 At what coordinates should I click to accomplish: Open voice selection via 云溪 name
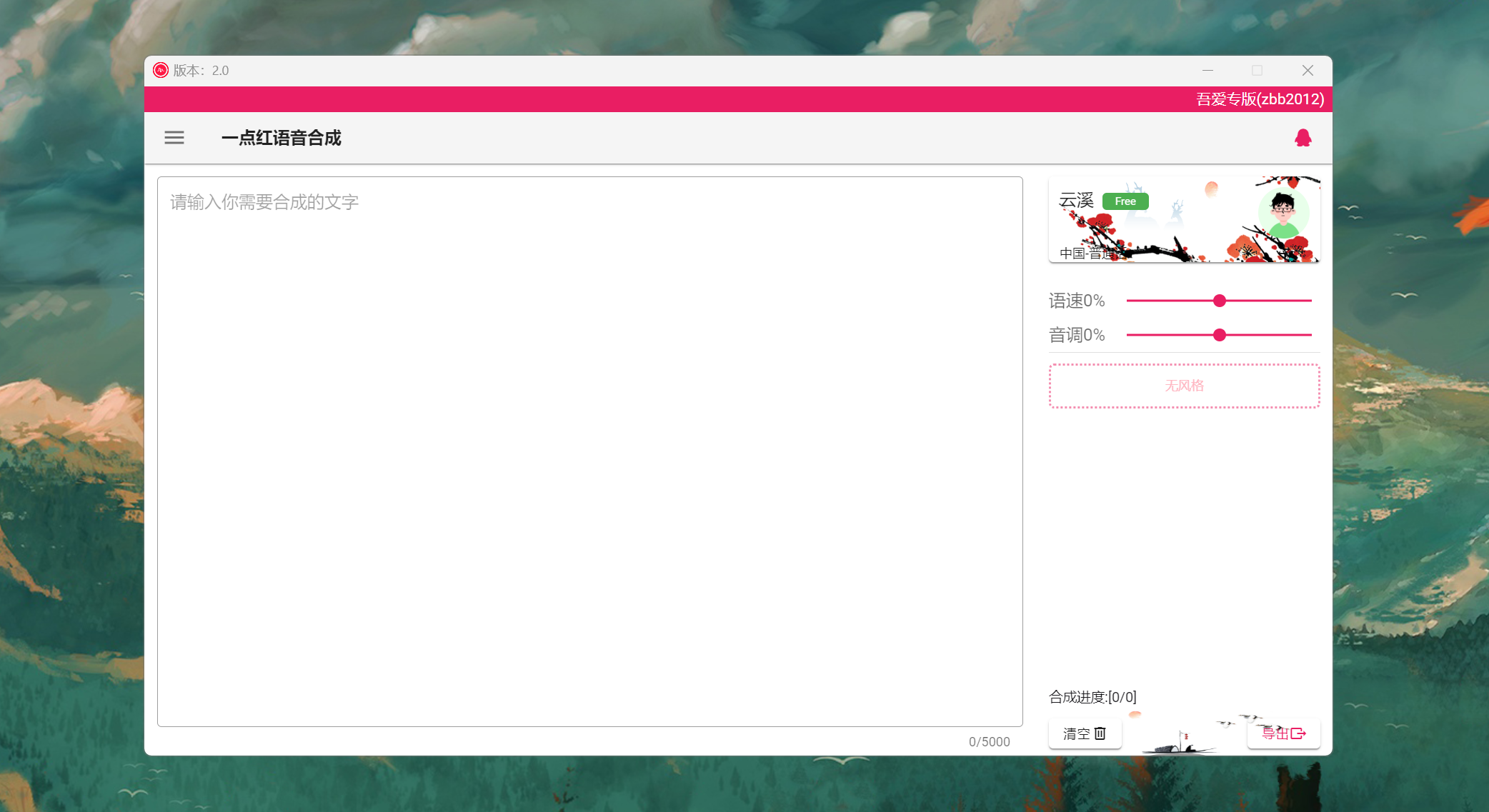click(1076, 201)
